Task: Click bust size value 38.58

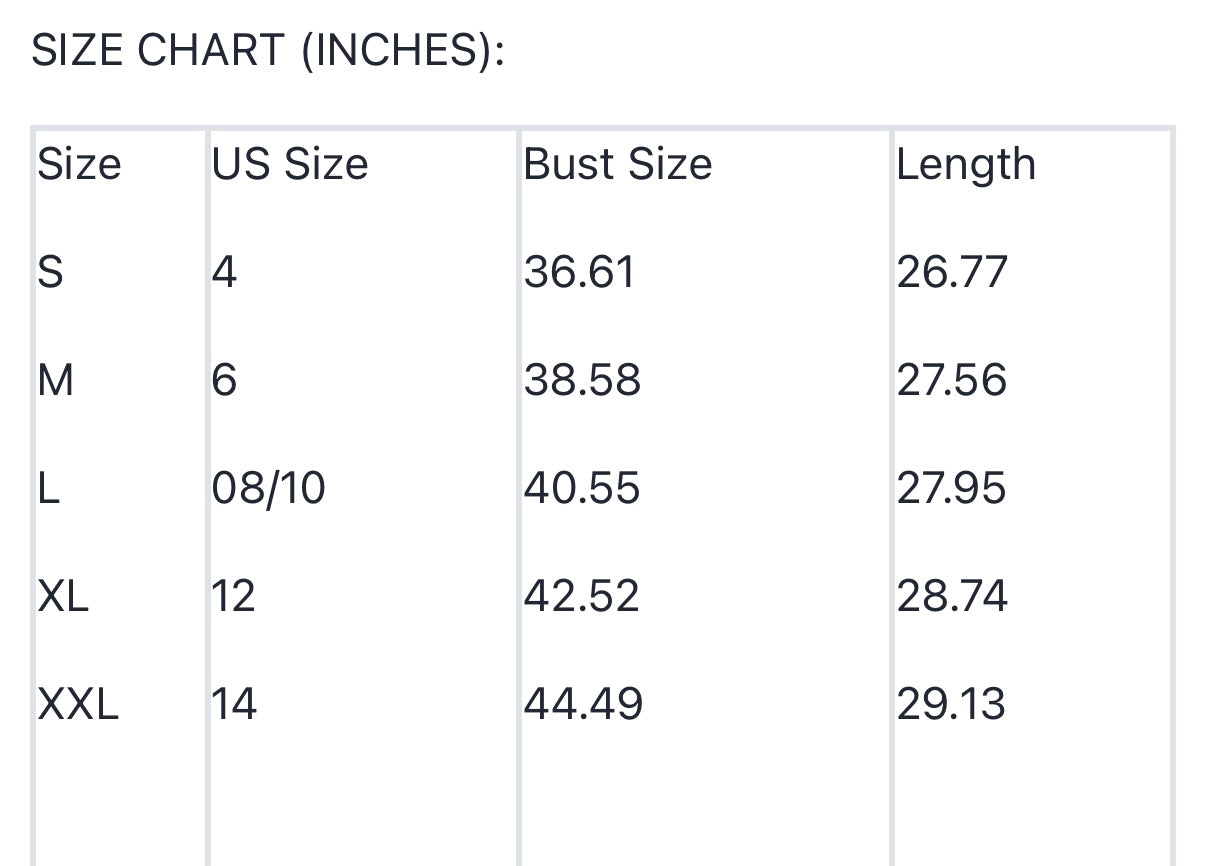Action: 582,380
